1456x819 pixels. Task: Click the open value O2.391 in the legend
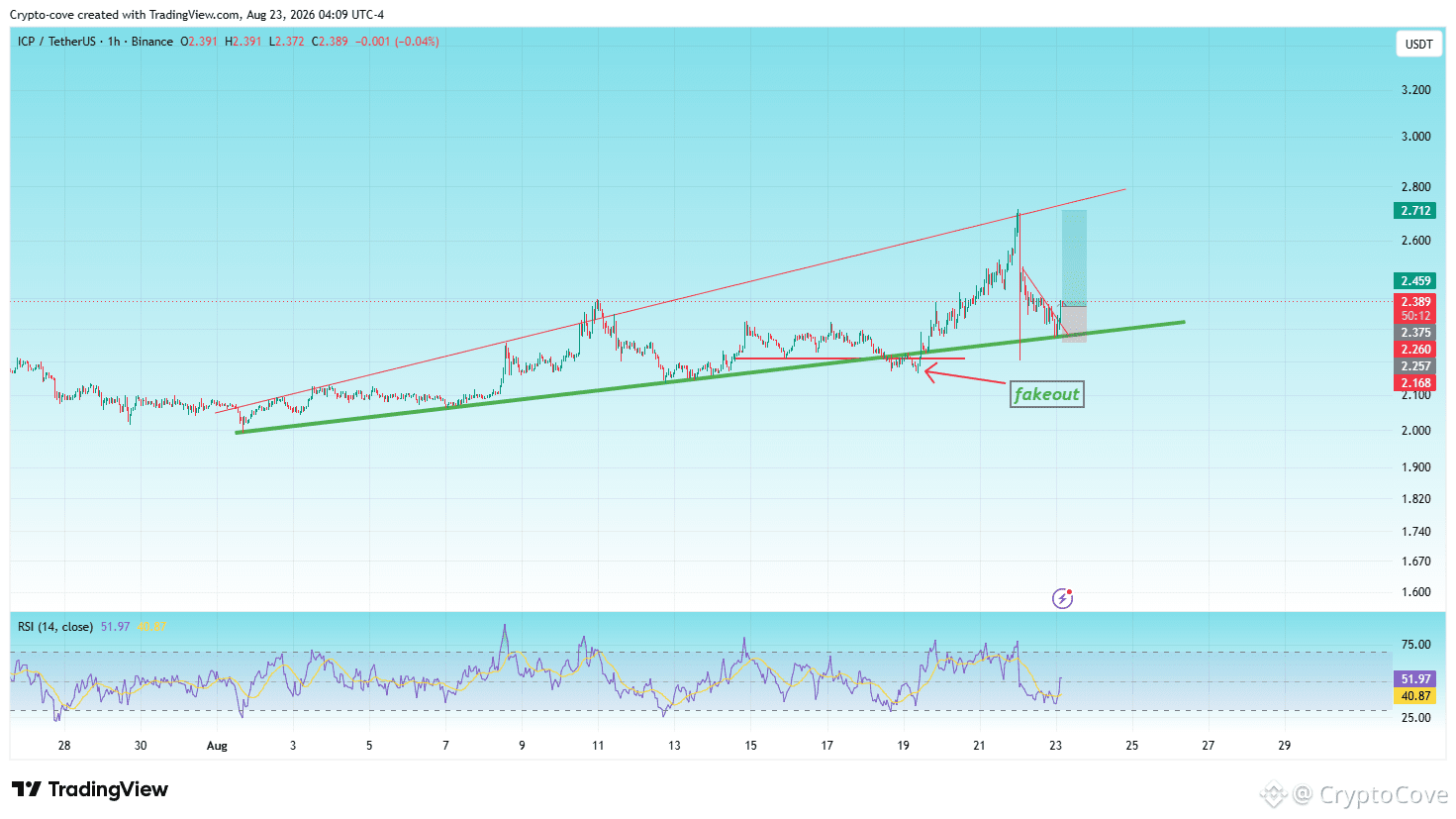click(199, 42)
